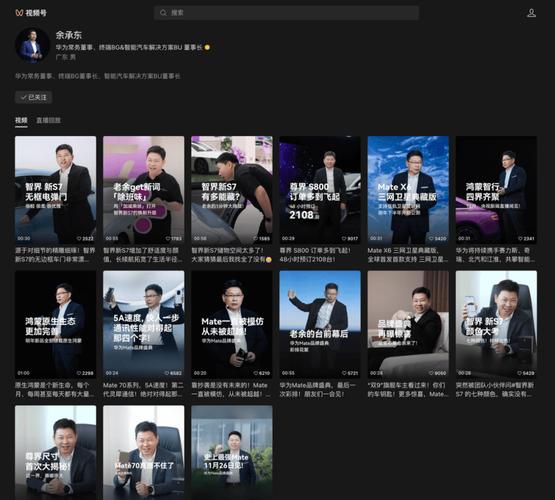Viewport: 555px width, 500px height.
Task: Open video Mate一直被模仿 从未被超越
Action: (x=232, y=324)
